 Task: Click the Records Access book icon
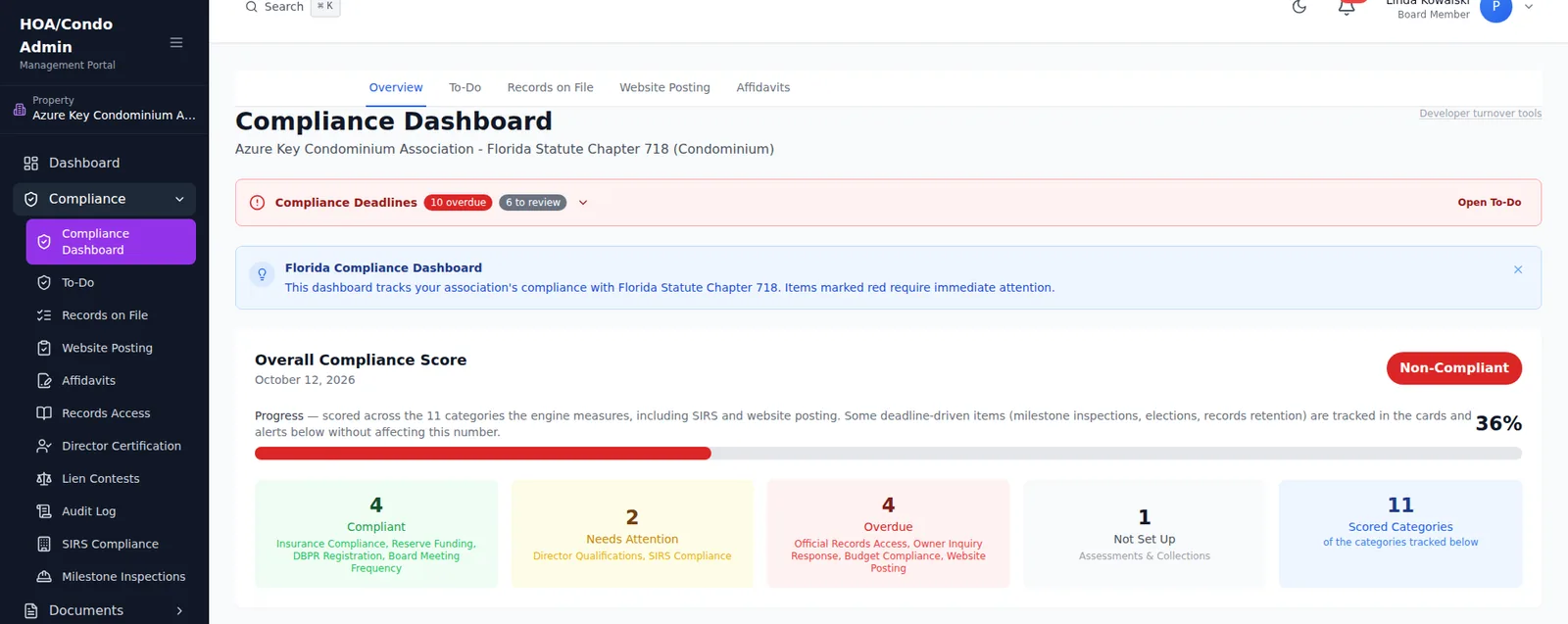[44, 413]
